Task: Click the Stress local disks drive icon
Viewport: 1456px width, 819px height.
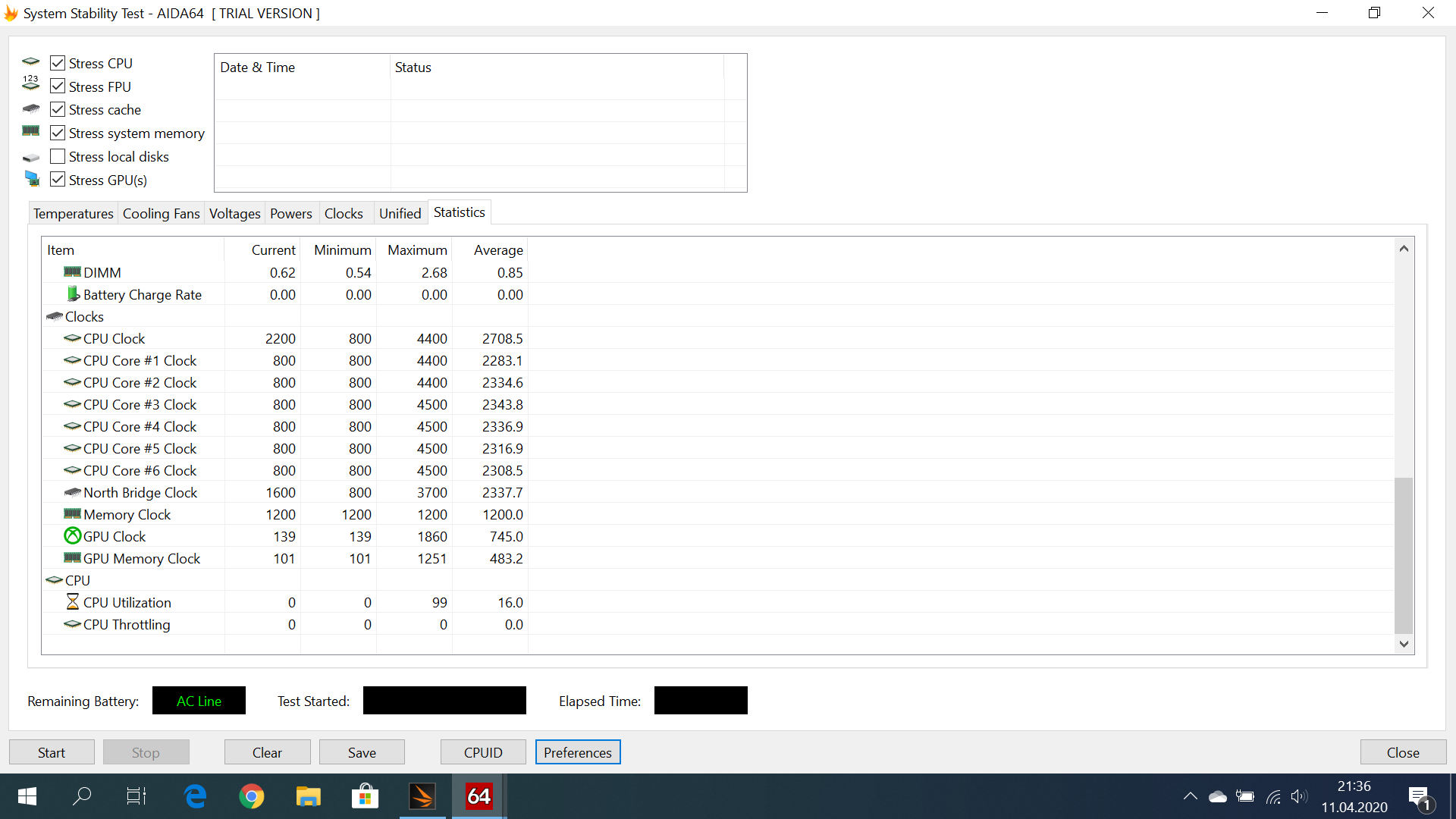Action: (31, 158)
